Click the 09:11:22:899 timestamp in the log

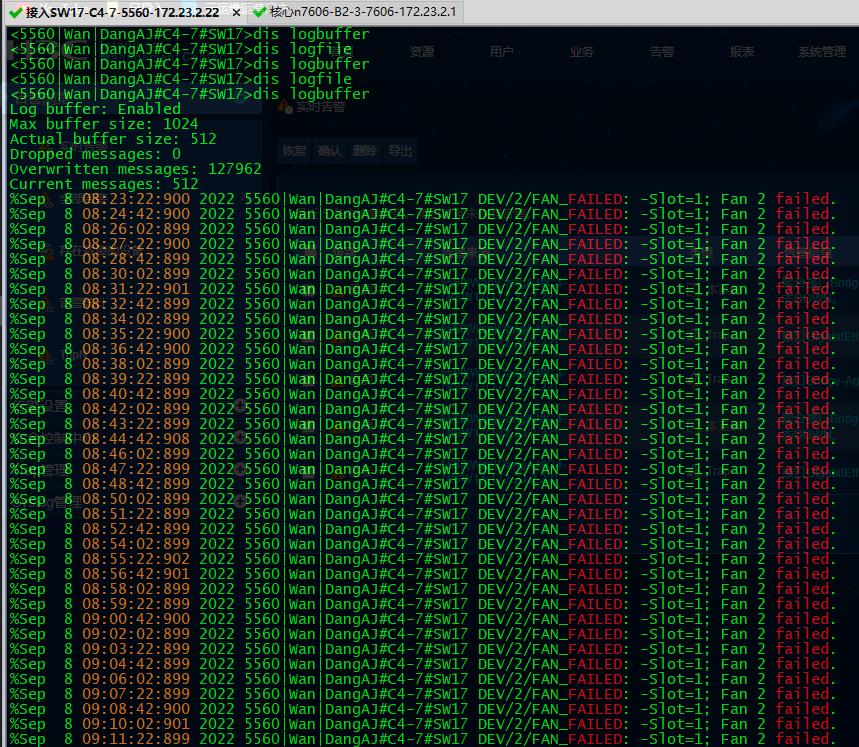(x=136, y=739)
